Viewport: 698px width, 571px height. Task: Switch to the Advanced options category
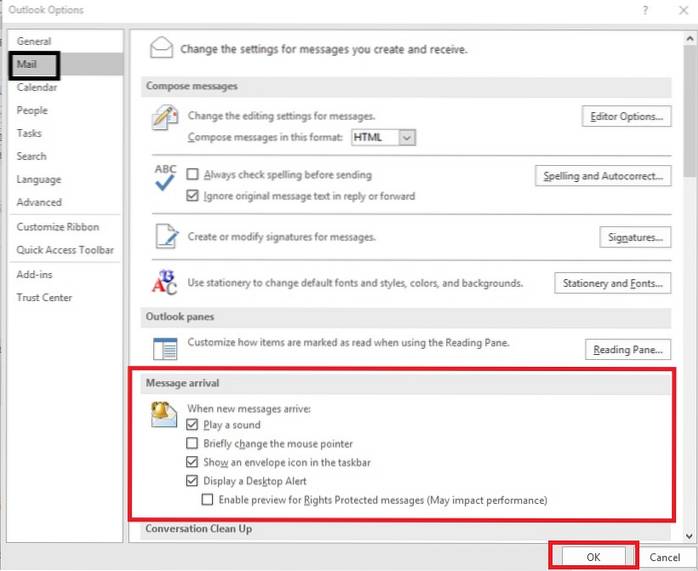(39, 202)
